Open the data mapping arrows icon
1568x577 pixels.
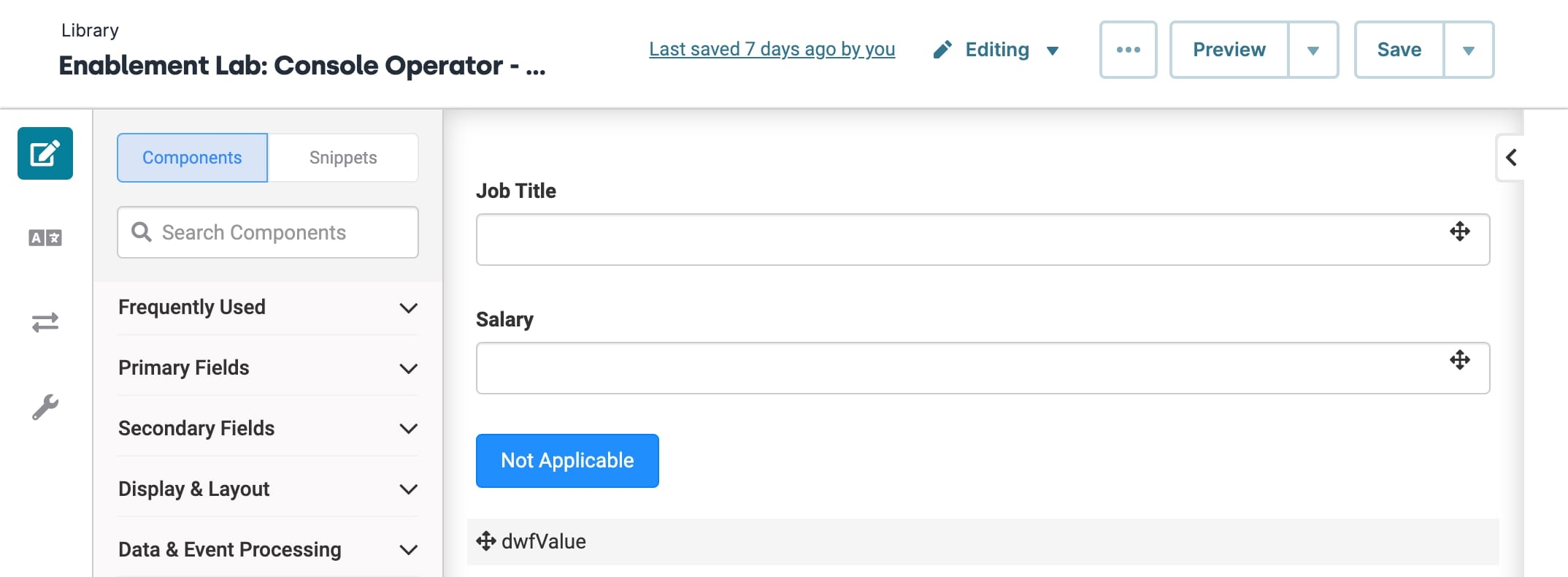pos(45,322)
